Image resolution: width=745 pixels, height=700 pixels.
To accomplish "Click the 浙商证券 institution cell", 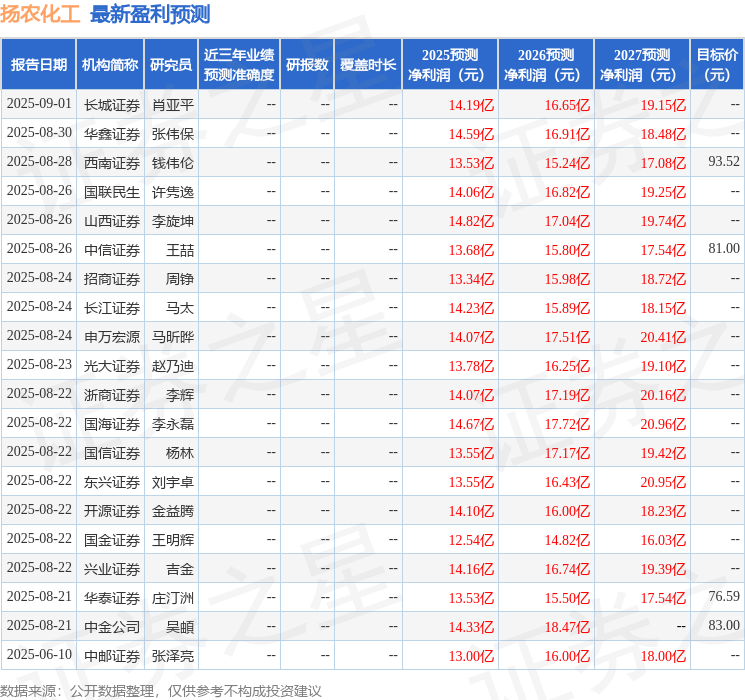I will (x=112, y=395).
